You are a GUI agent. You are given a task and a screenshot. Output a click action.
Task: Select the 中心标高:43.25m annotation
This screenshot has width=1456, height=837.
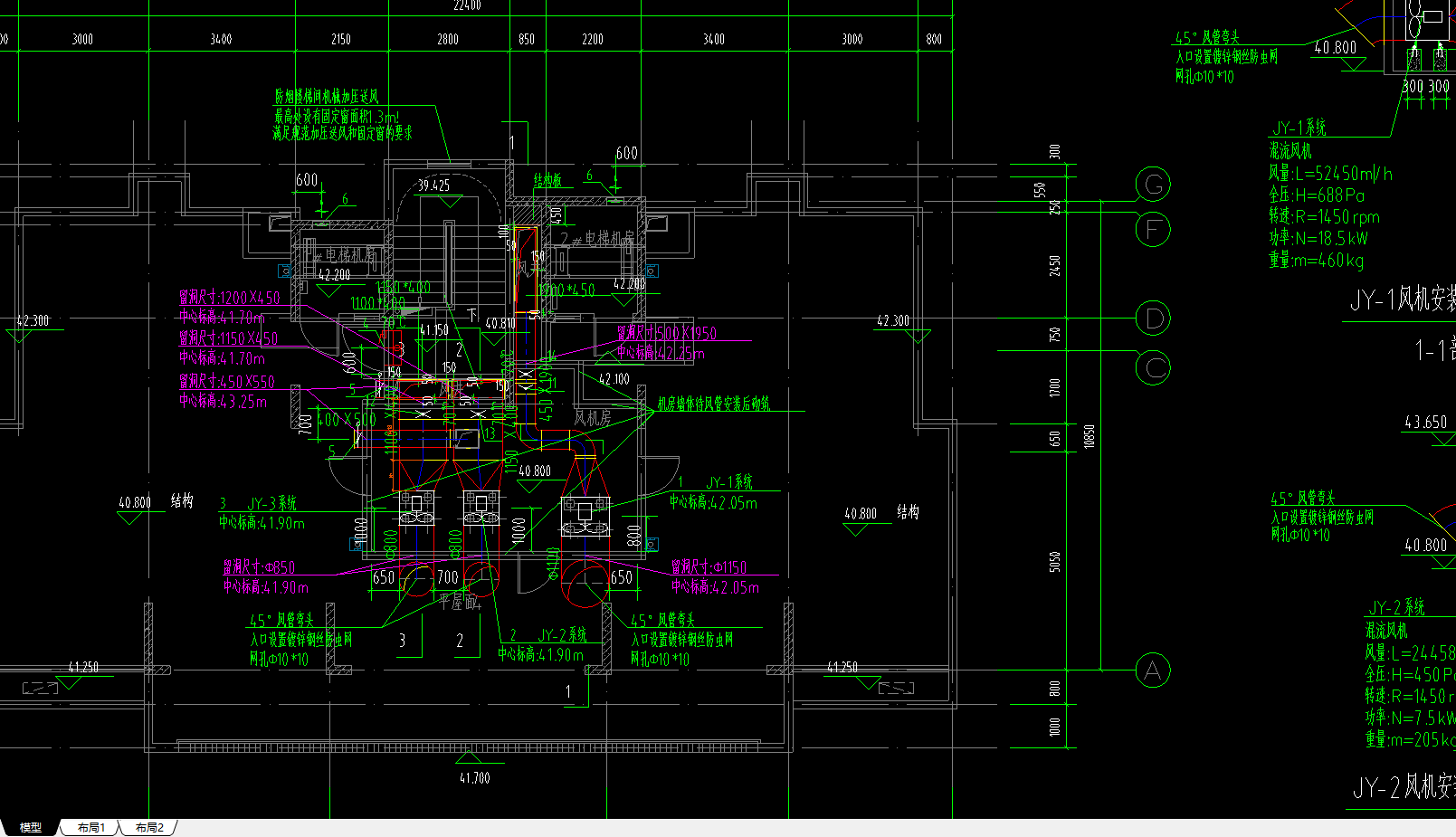tap(223, 401)
